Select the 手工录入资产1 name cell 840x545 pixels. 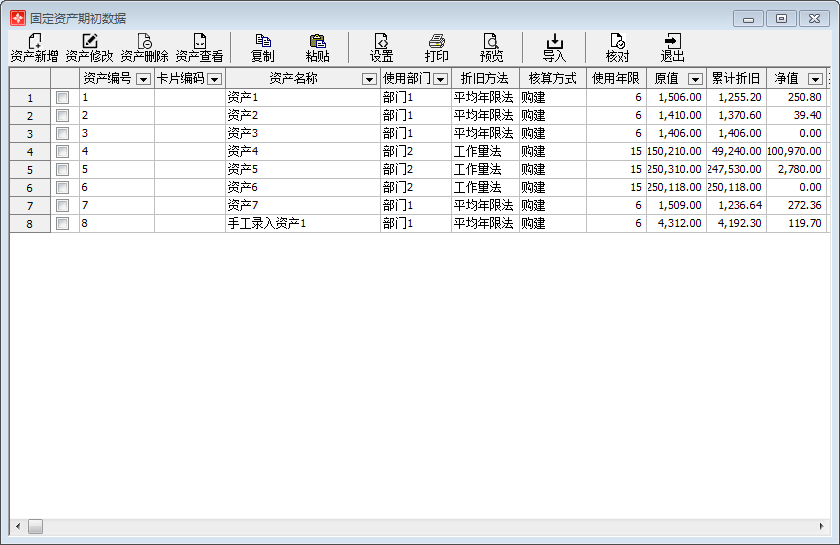coord(302,224)
